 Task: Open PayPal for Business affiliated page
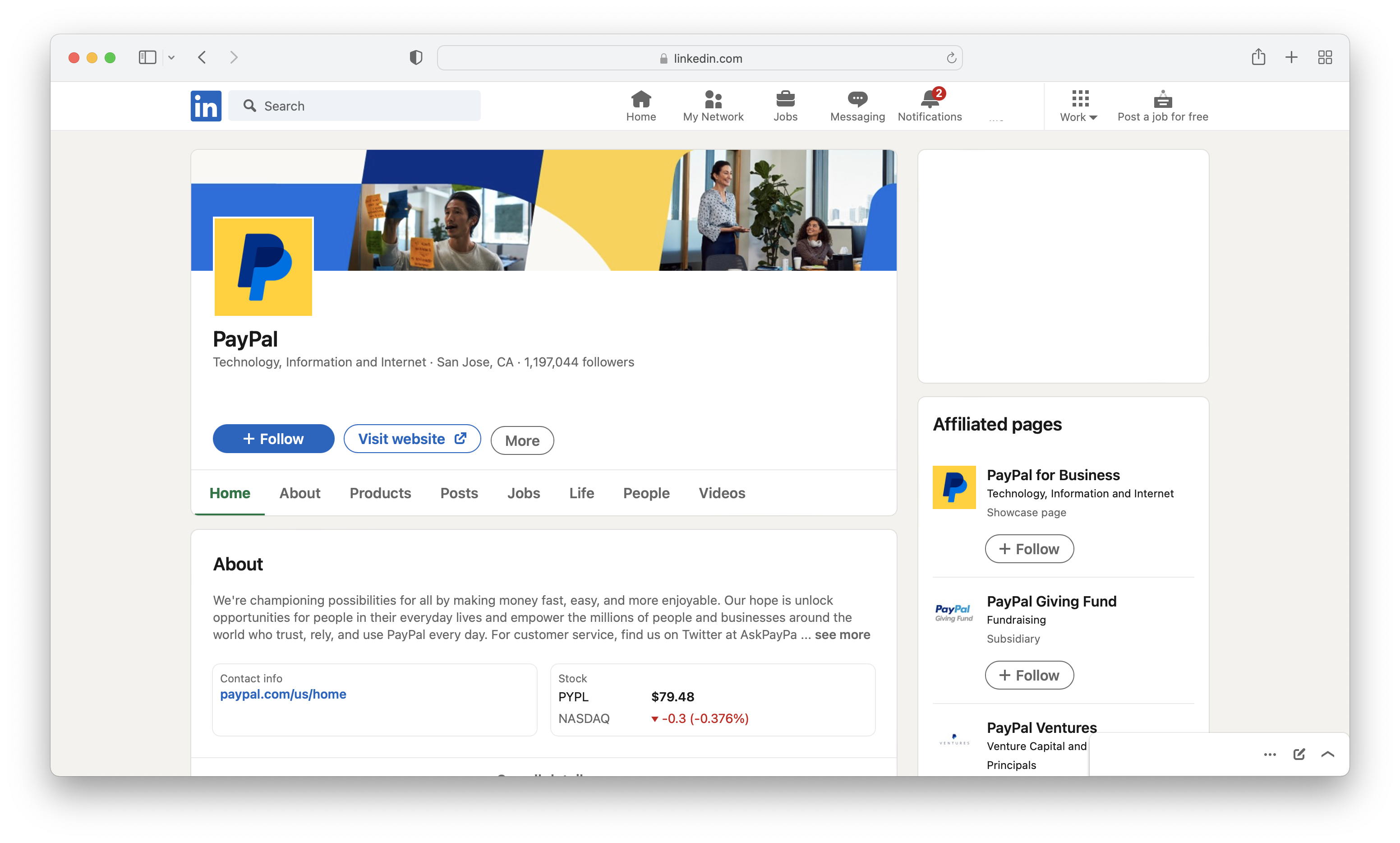(x=1053, y=475)
